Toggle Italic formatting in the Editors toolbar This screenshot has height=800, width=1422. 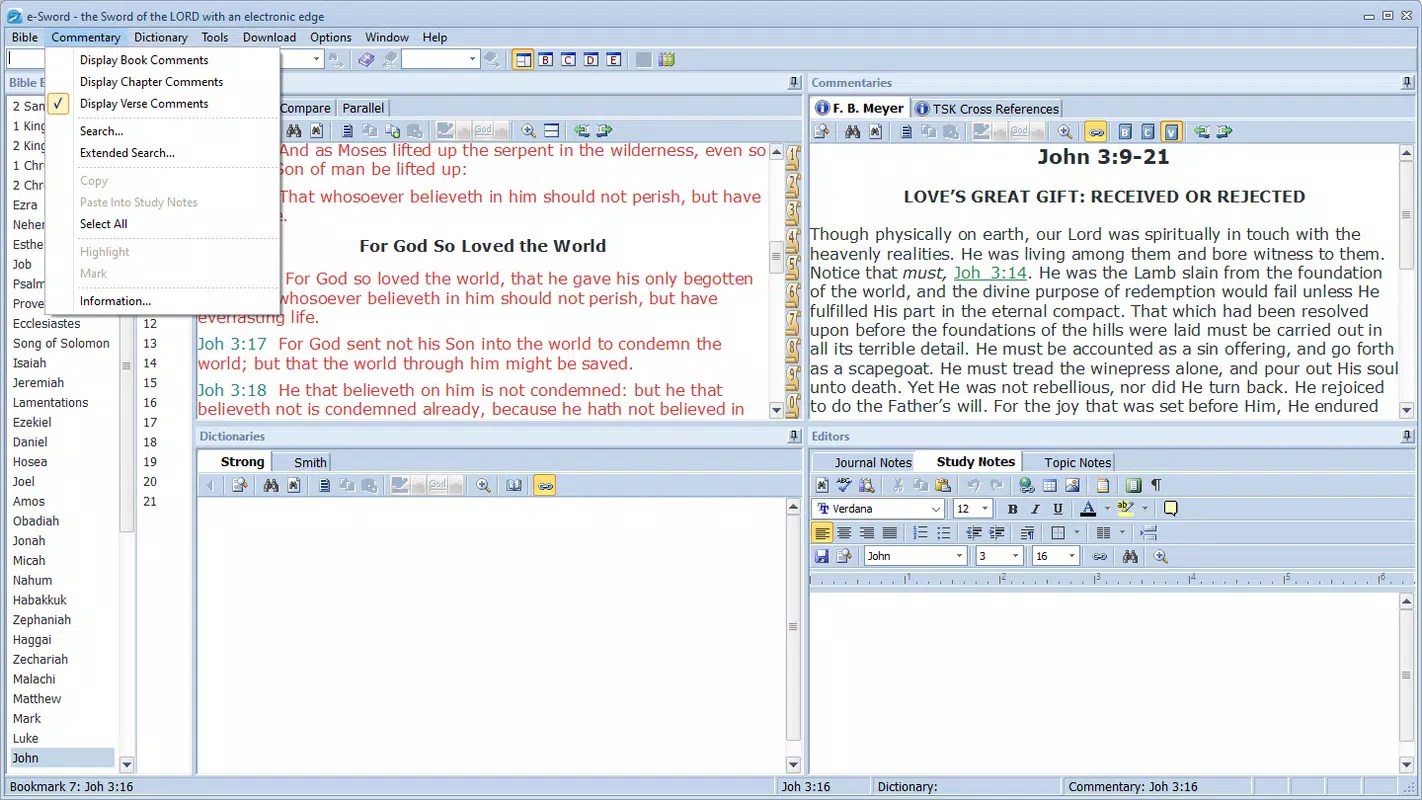(x=1035, y=509)
